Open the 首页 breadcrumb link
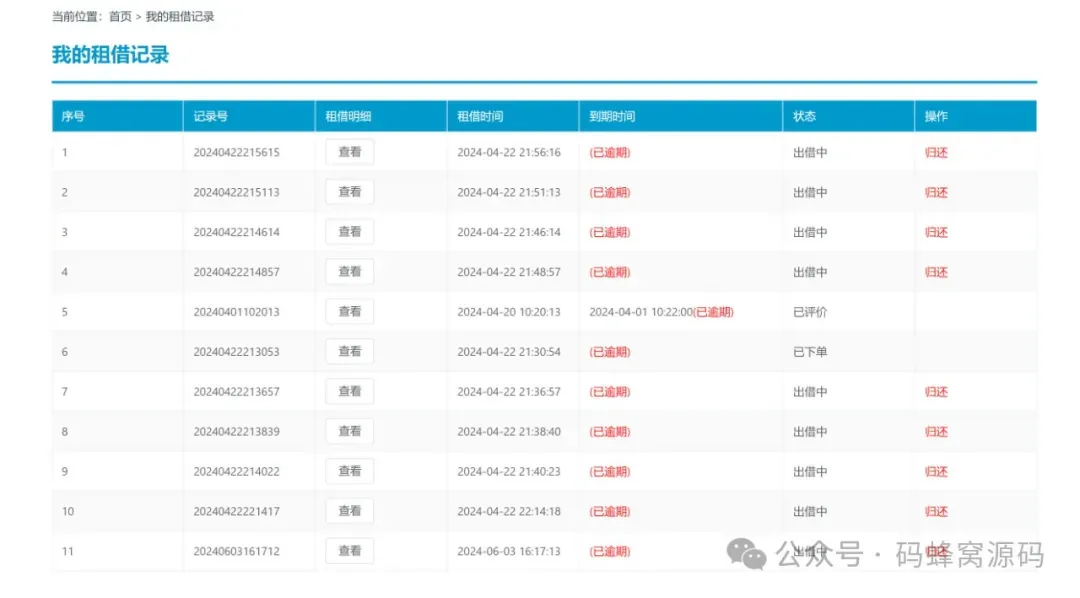Viewport: 1080px width, 598px height. click(120, 17)
